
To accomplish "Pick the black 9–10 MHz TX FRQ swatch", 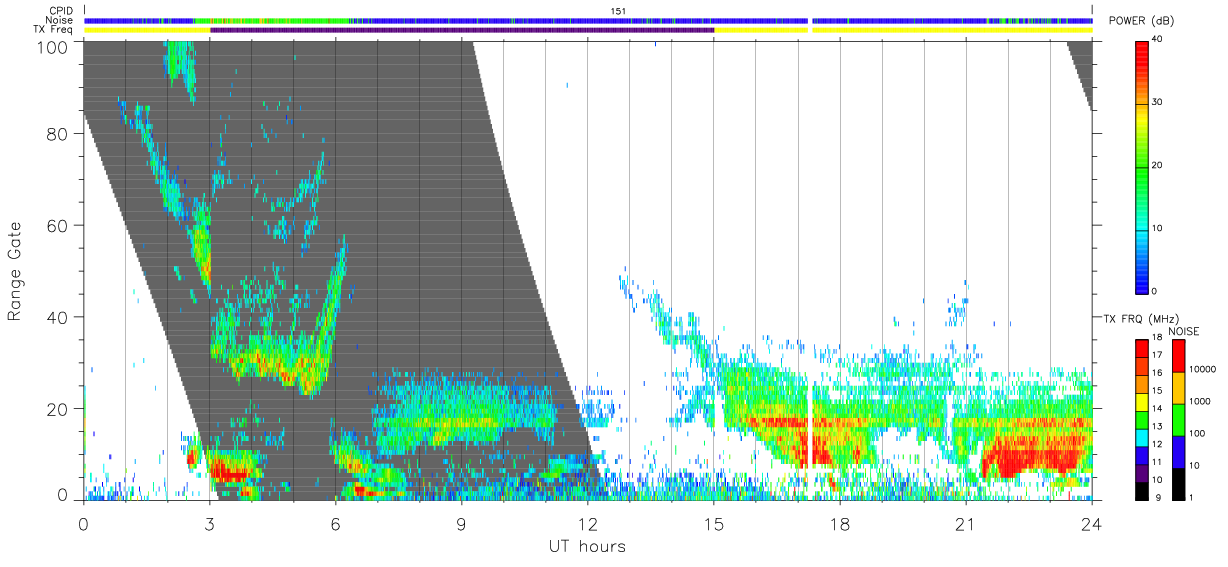I will coord(1144,489).
